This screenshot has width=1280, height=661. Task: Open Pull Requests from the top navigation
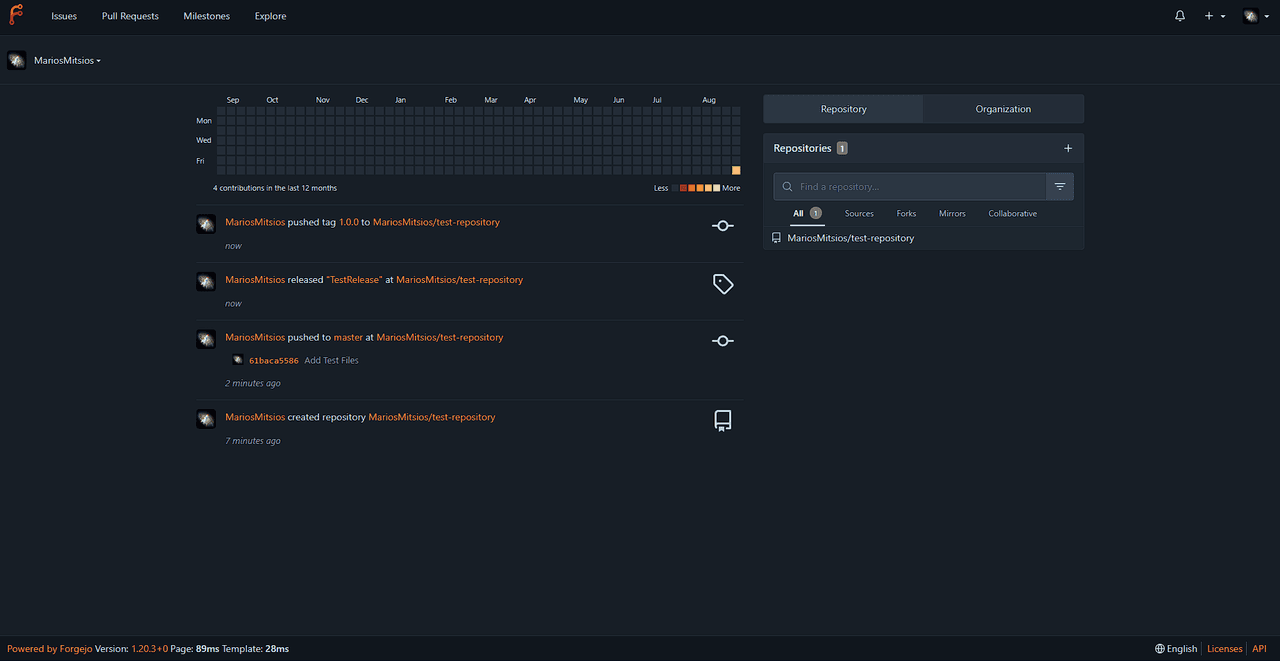(x=130, y=16)
